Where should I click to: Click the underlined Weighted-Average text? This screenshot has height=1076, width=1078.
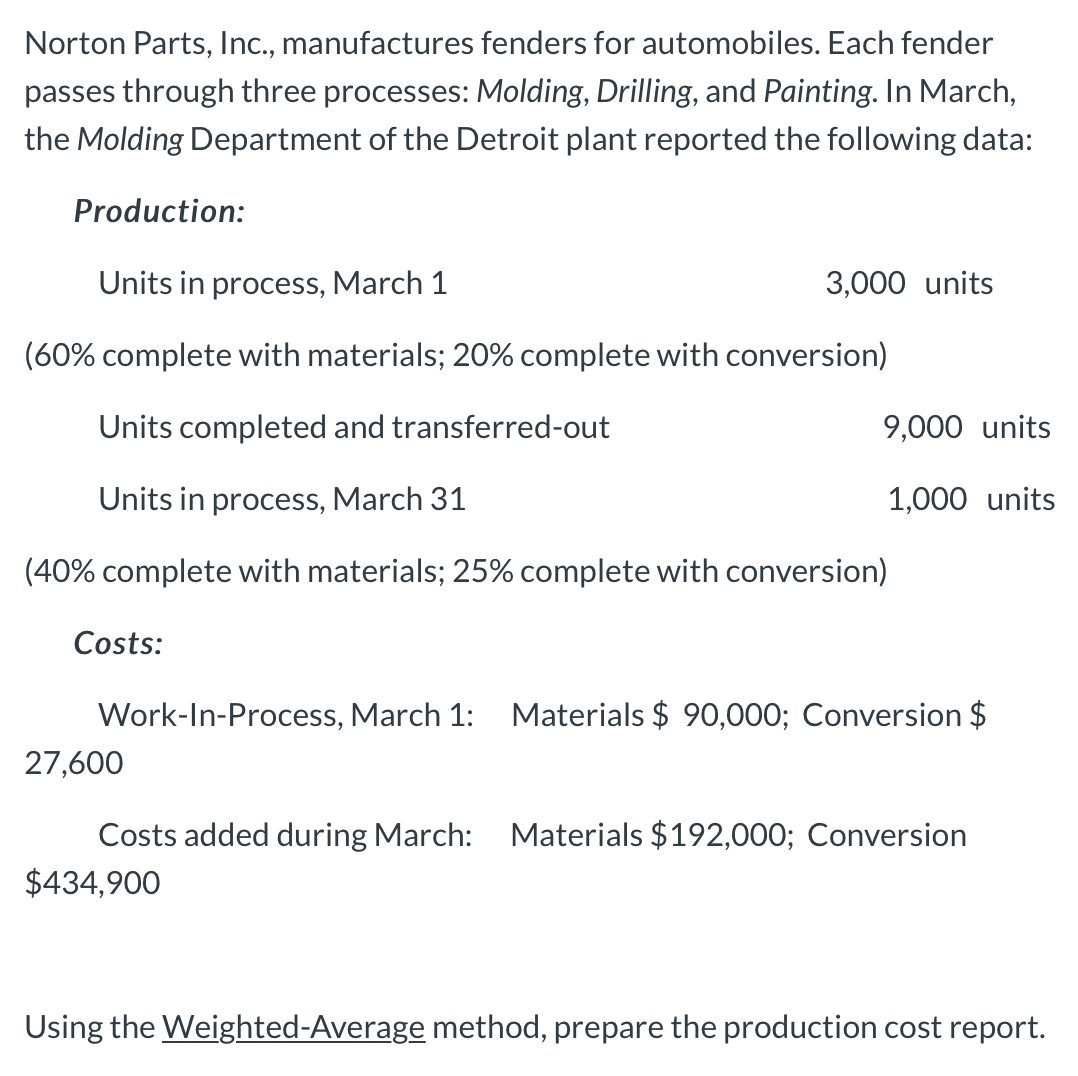(x=293, y=1027)
